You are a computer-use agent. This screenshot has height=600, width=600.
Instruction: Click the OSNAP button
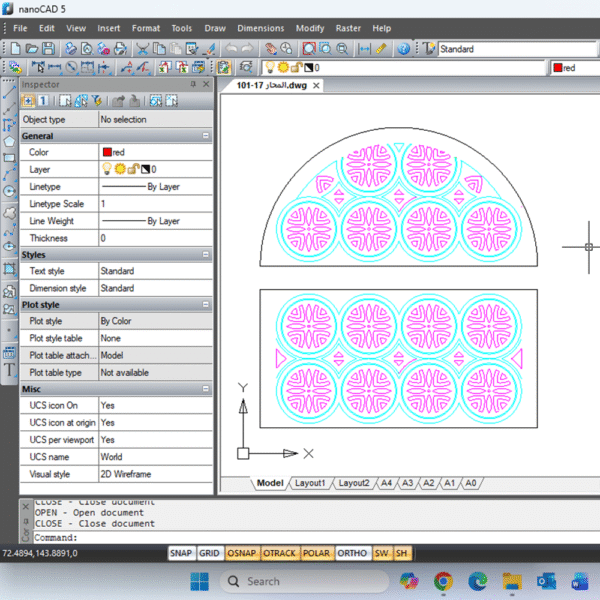pyautogui.click(x=241, y=553)
